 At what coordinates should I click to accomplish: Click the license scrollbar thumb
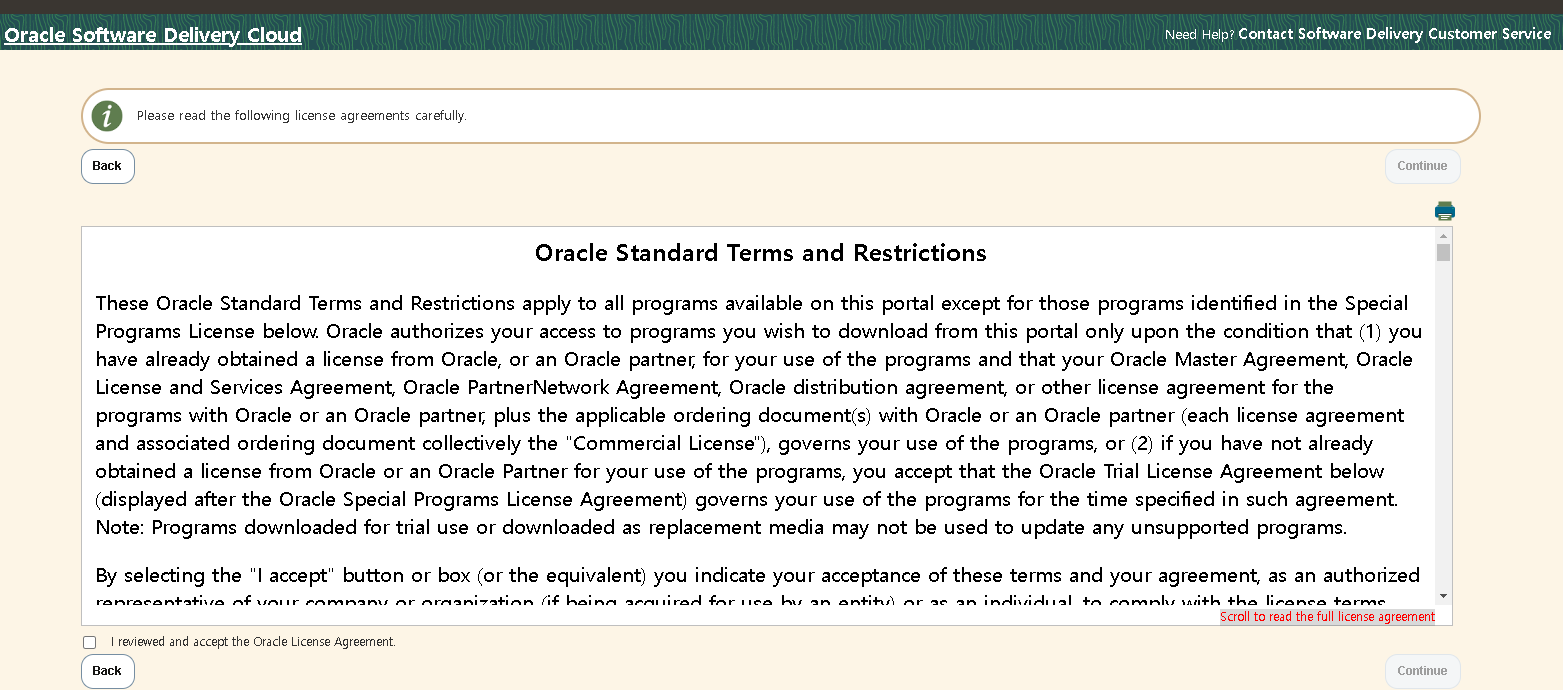[1443, 252]
